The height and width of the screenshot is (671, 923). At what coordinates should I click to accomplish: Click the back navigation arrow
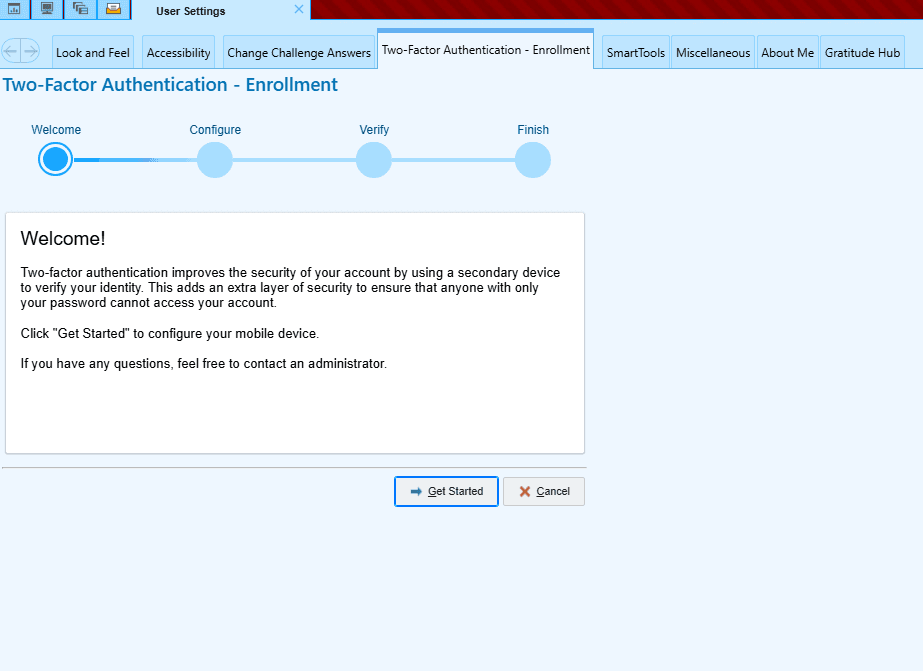(12, 51)
